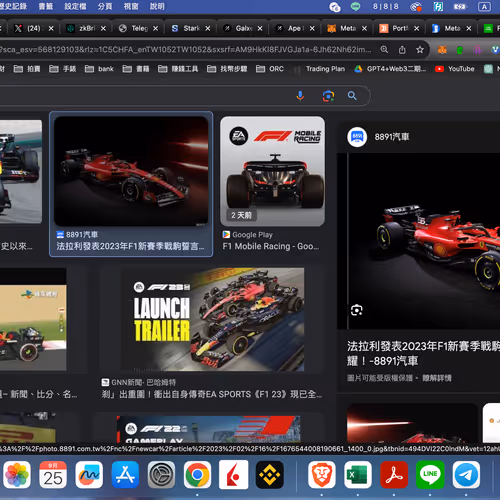Expand the 賺錢工具 bookmark folder
The height and width of the screenshot is (500, 500).
pyautogui.click(x=178, y=69)
